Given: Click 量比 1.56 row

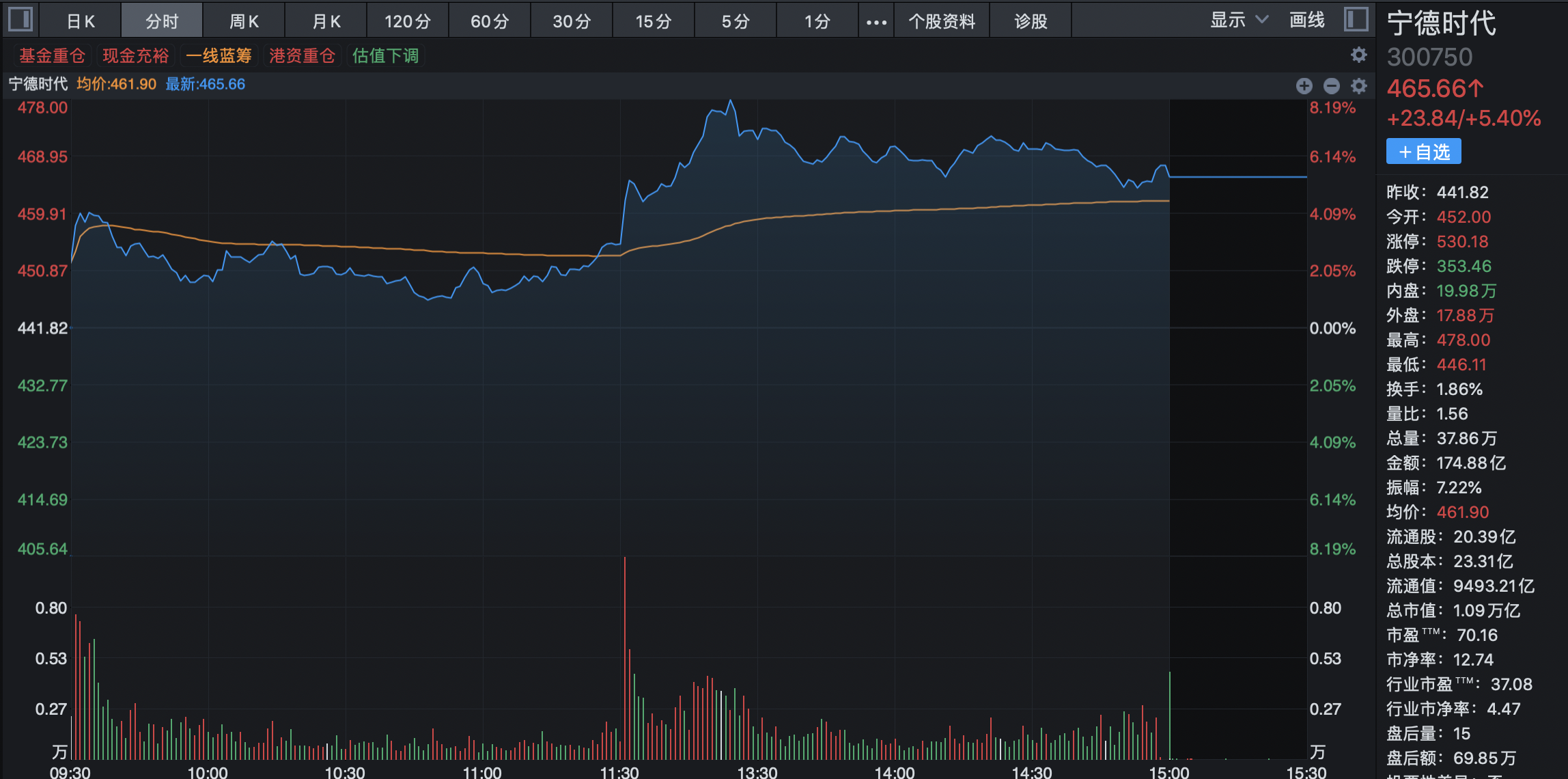Looking at the screenshot, I should coord(1427,413).
